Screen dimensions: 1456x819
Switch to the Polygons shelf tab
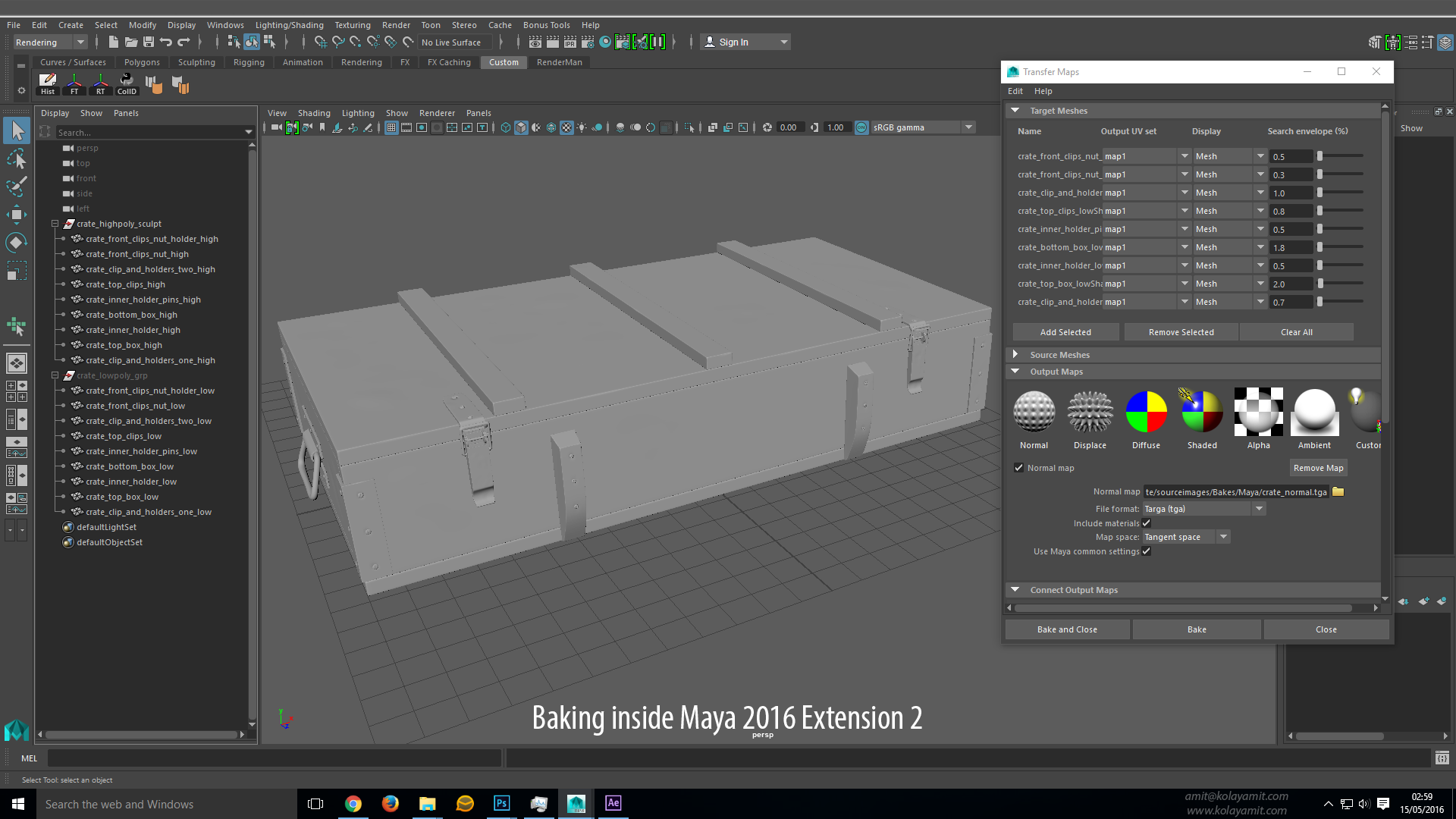(x=142, y=62)
